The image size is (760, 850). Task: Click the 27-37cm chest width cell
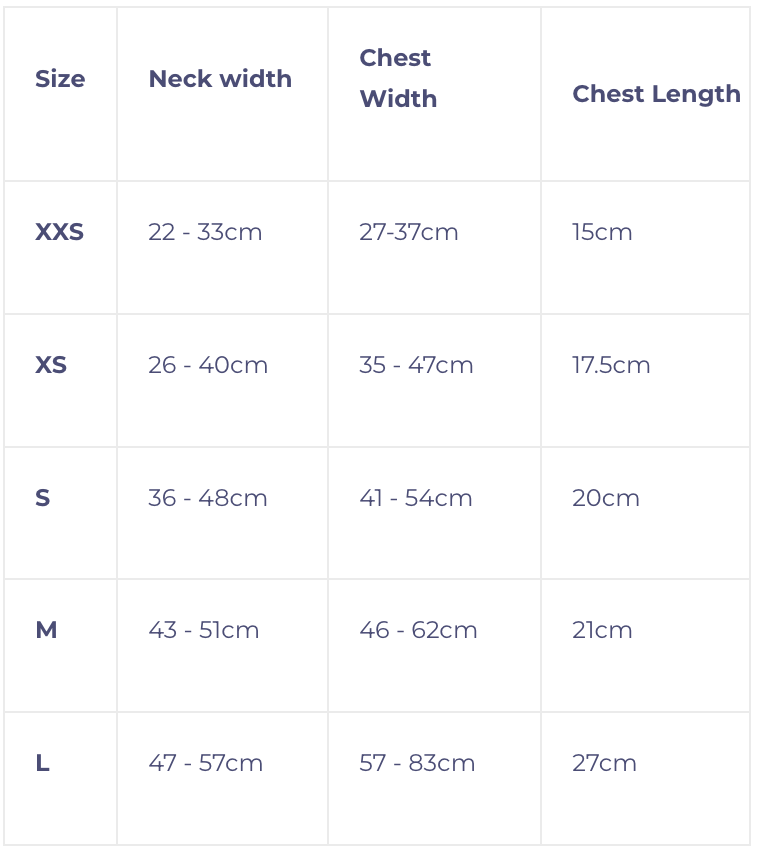(x=408, y=232)
